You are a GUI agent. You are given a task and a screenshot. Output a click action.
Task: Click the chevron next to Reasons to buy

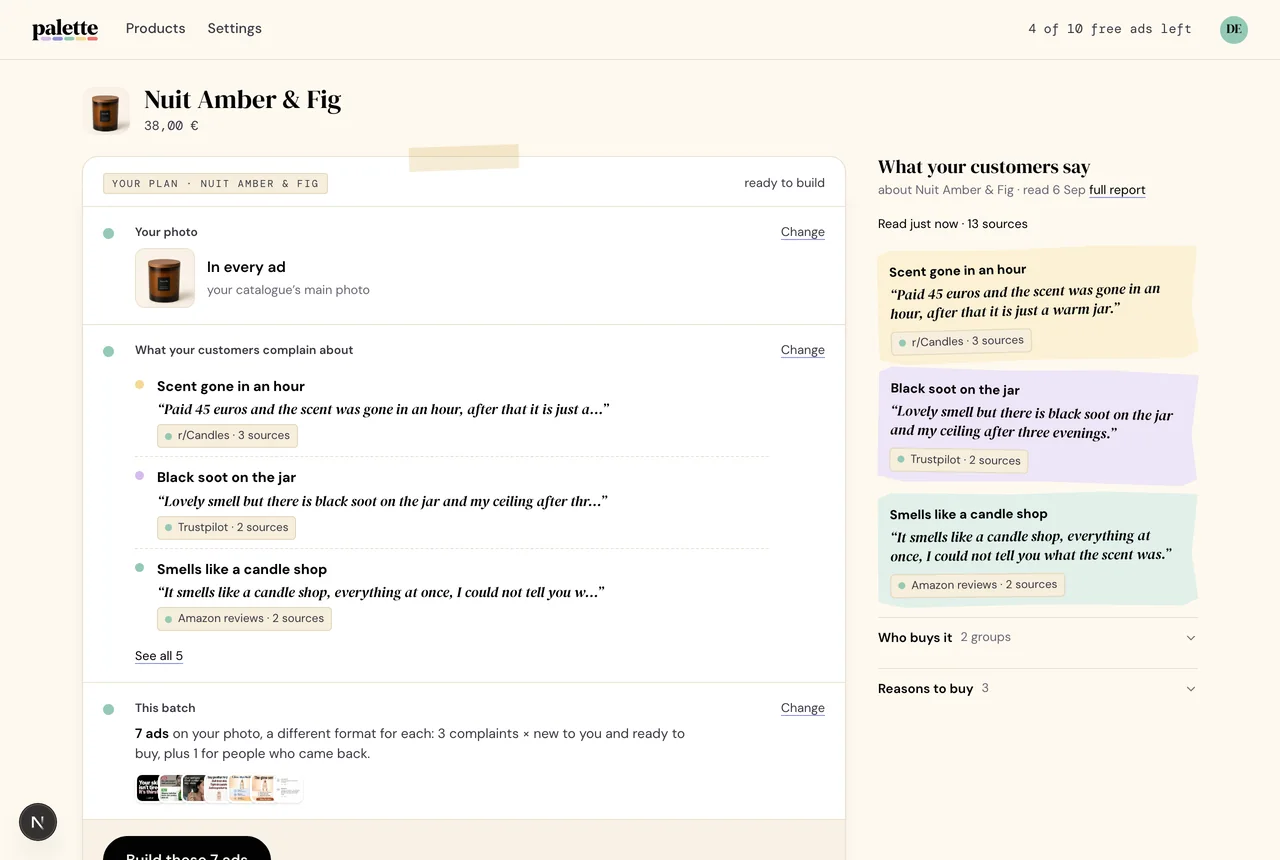click(1190, 689)
